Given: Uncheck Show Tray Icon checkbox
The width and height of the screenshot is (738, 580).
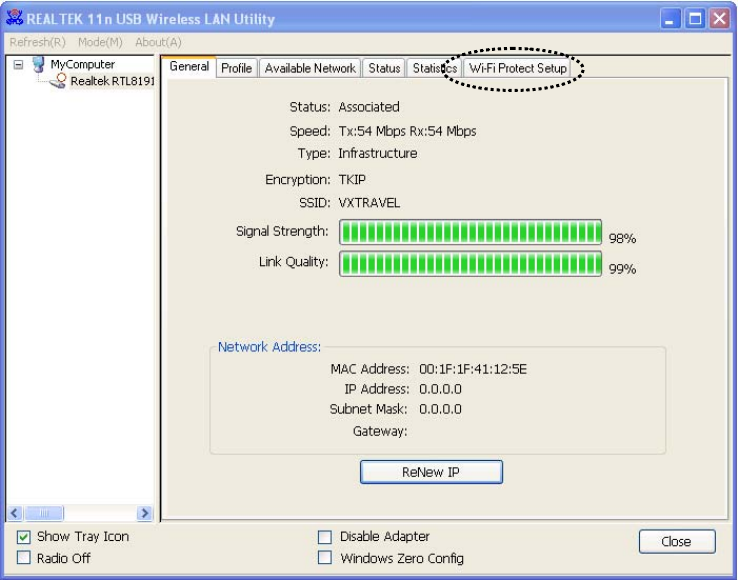Looking at the screenshot, I should point(24,537).
